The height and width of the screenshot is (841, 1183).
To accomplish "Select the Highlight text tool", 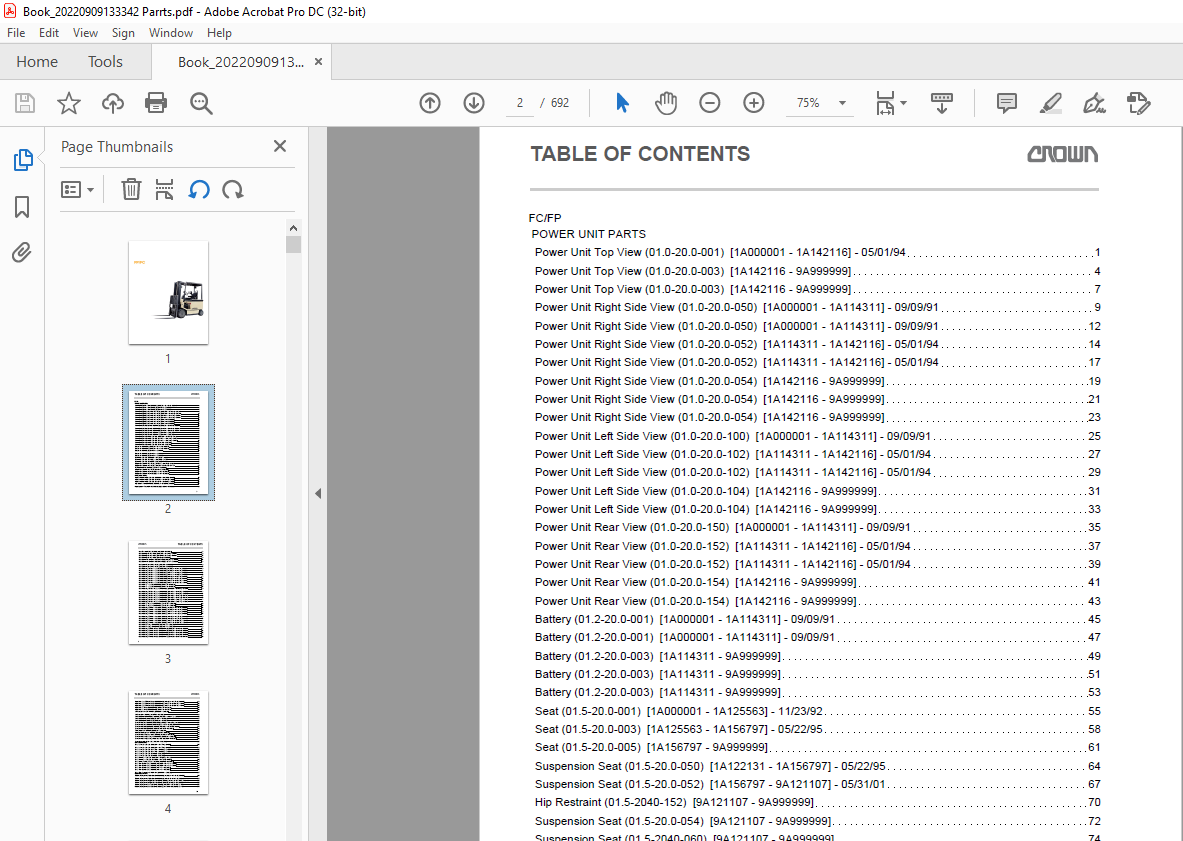I will [x=1050, y=103].
